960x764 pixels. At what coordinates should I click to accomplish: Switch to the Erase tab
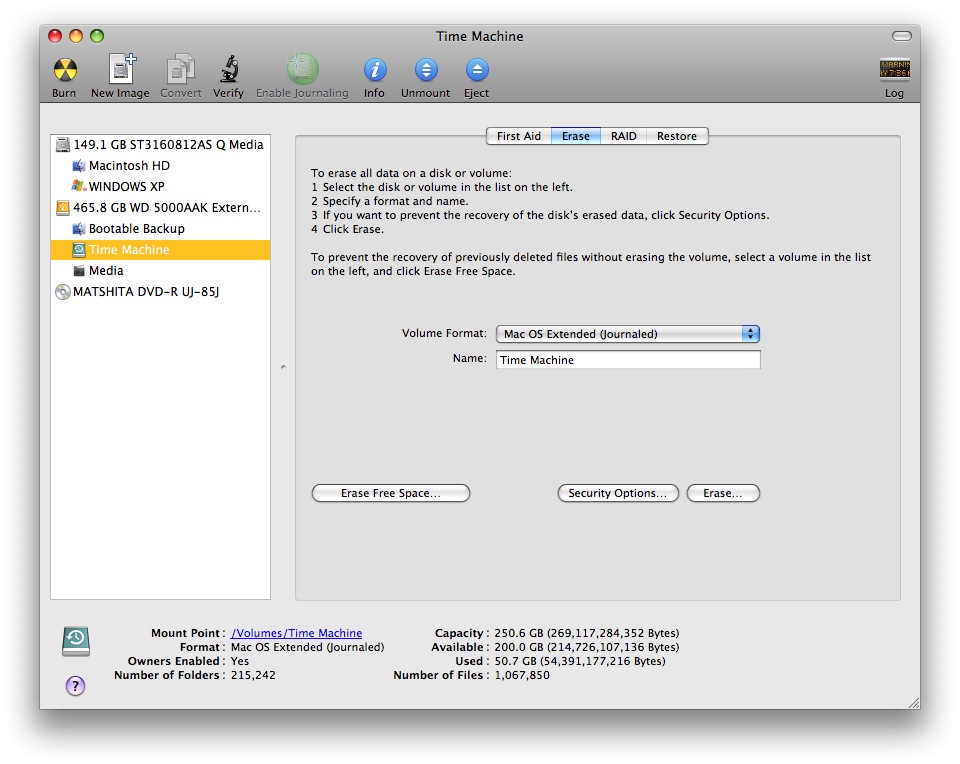(576, 136)
